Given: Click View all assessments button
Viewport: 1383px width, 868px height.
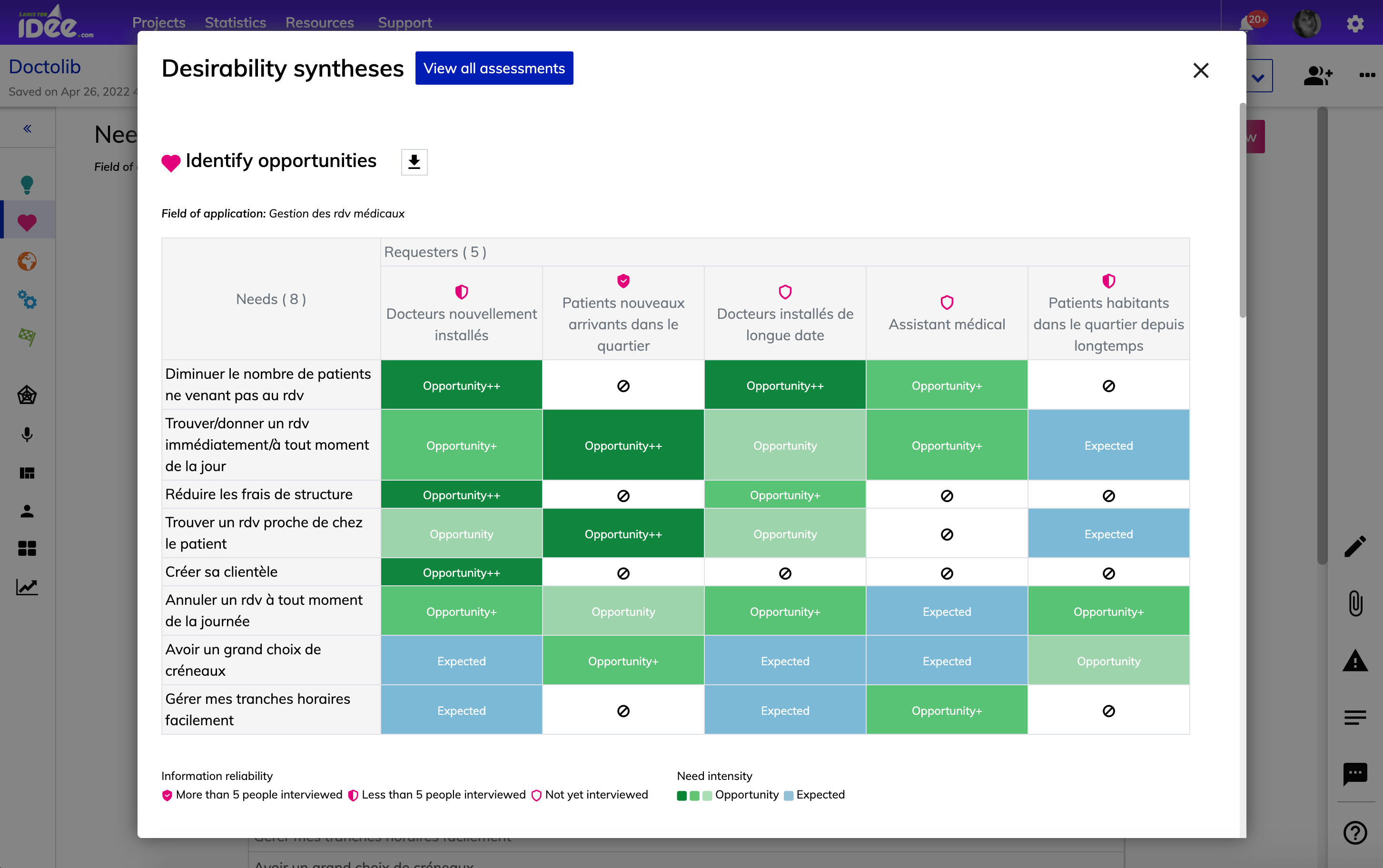Looking at the screenshot, I should pyautogui.click(x=494, y=69).
